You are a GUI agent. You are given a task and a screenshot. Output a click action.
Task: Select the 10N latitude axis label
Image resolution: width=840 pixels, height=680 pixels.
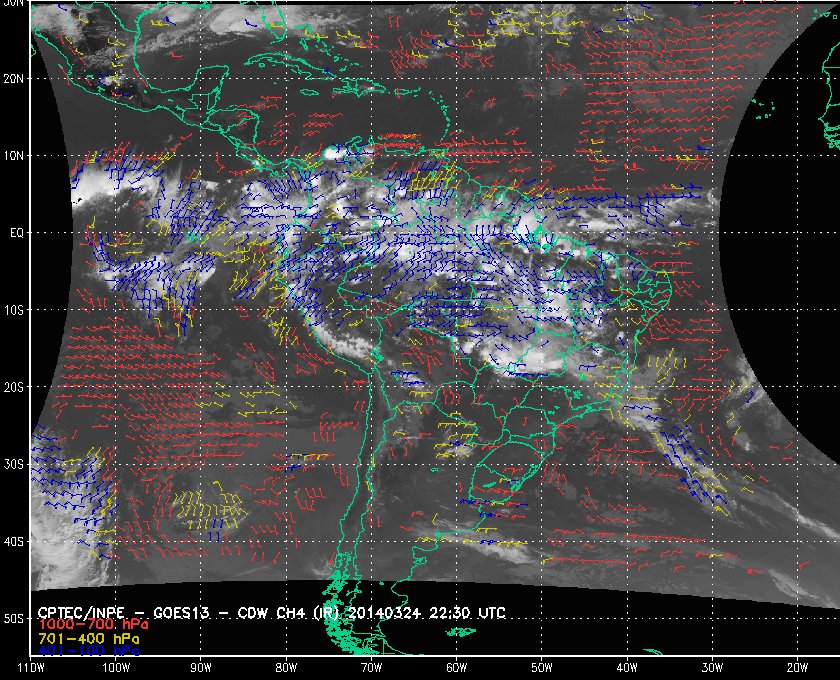[13, 156]
